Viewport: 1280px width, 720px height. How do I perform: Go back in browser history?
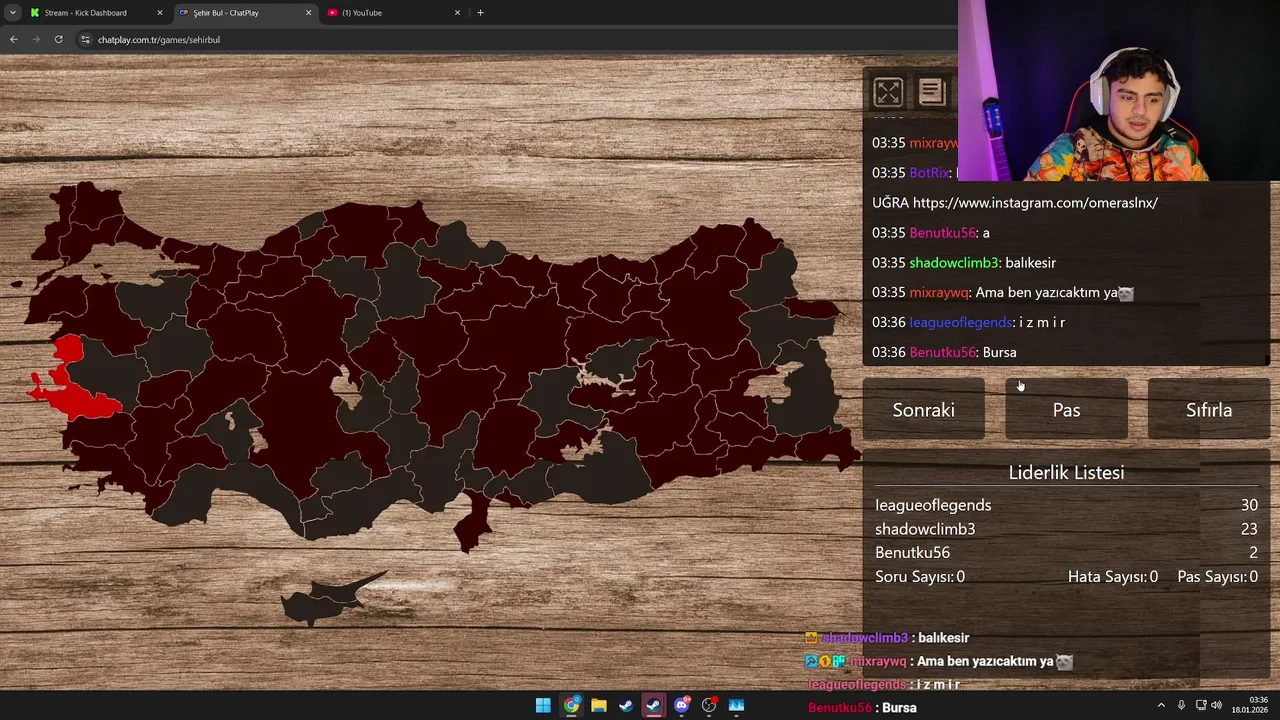click(13, 39)
